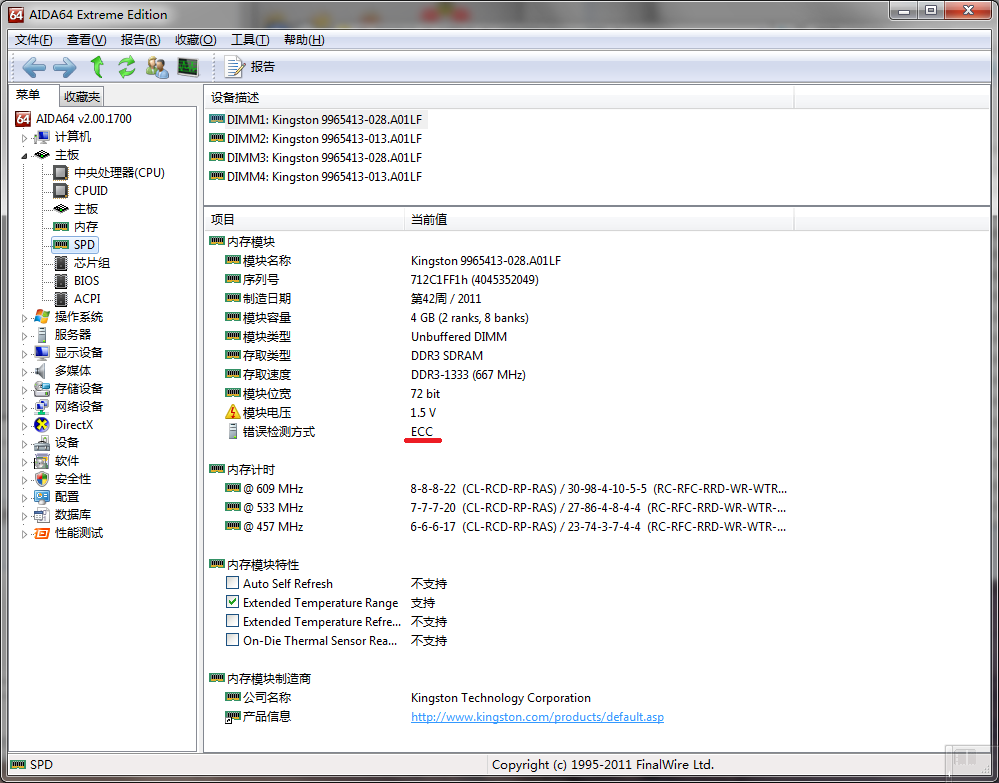Click the 设备 devices icon
Viewport: 999px width, 783px height.
coord(42,442)
